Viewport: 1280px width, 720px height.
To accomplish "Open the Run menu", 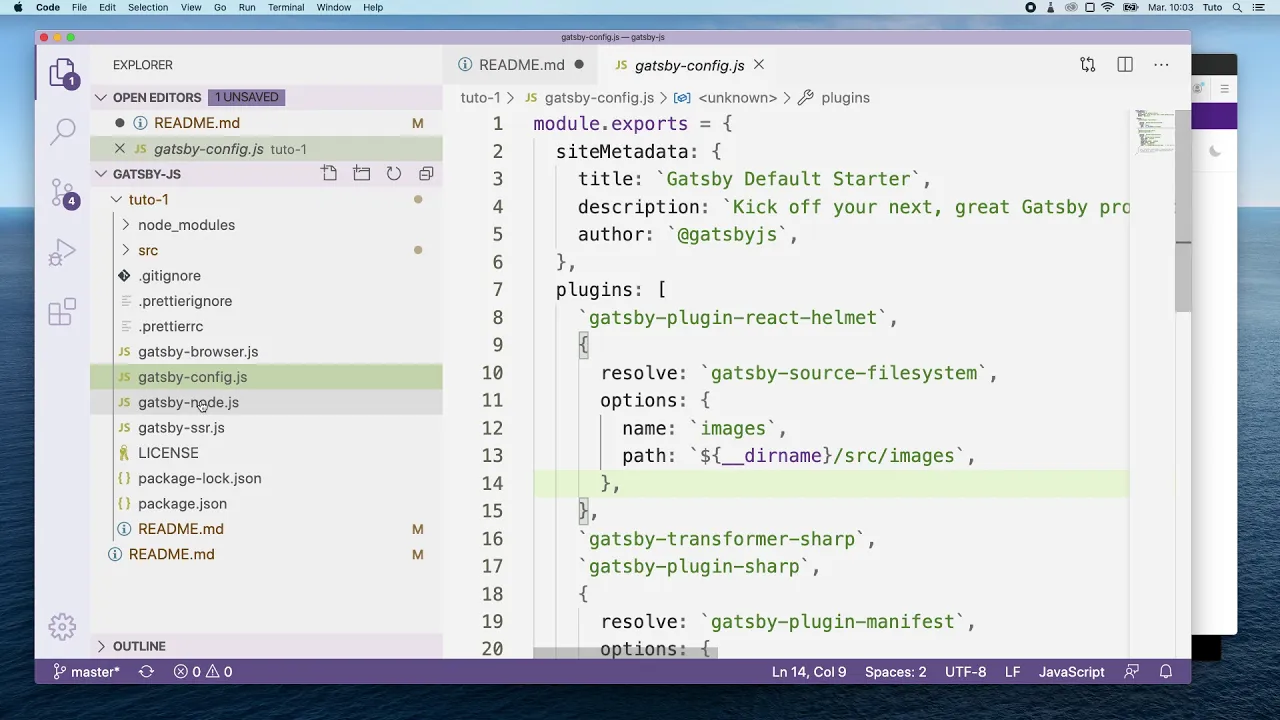I will (247, 7).
